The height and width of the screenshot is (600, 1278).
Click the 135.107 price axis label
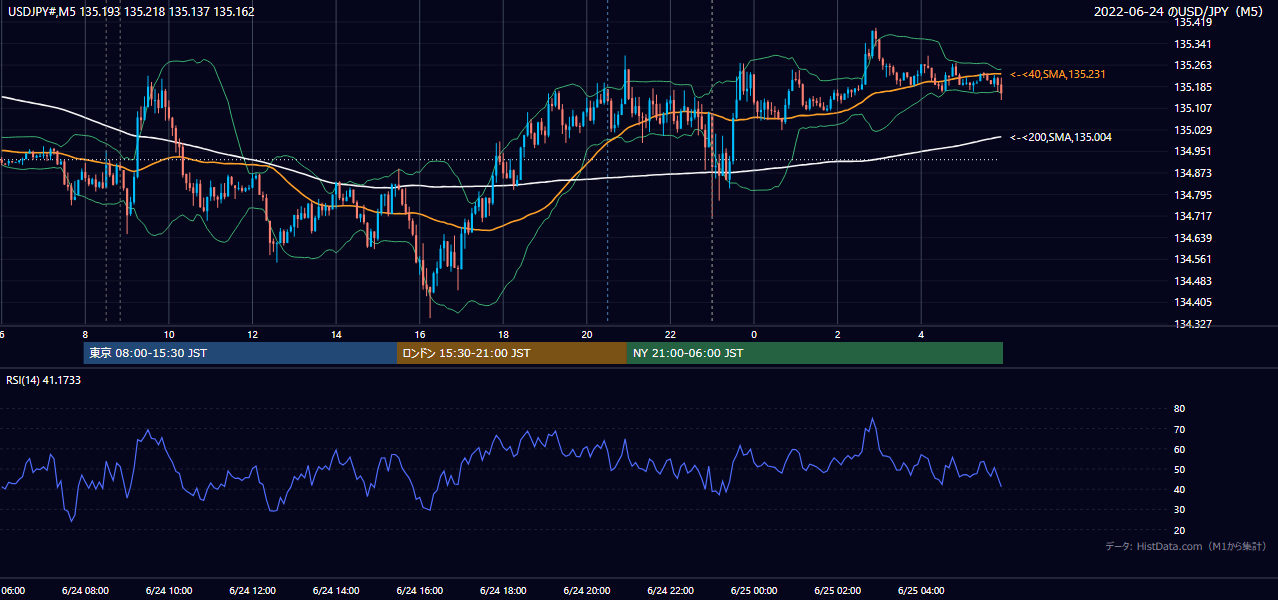1193,109
